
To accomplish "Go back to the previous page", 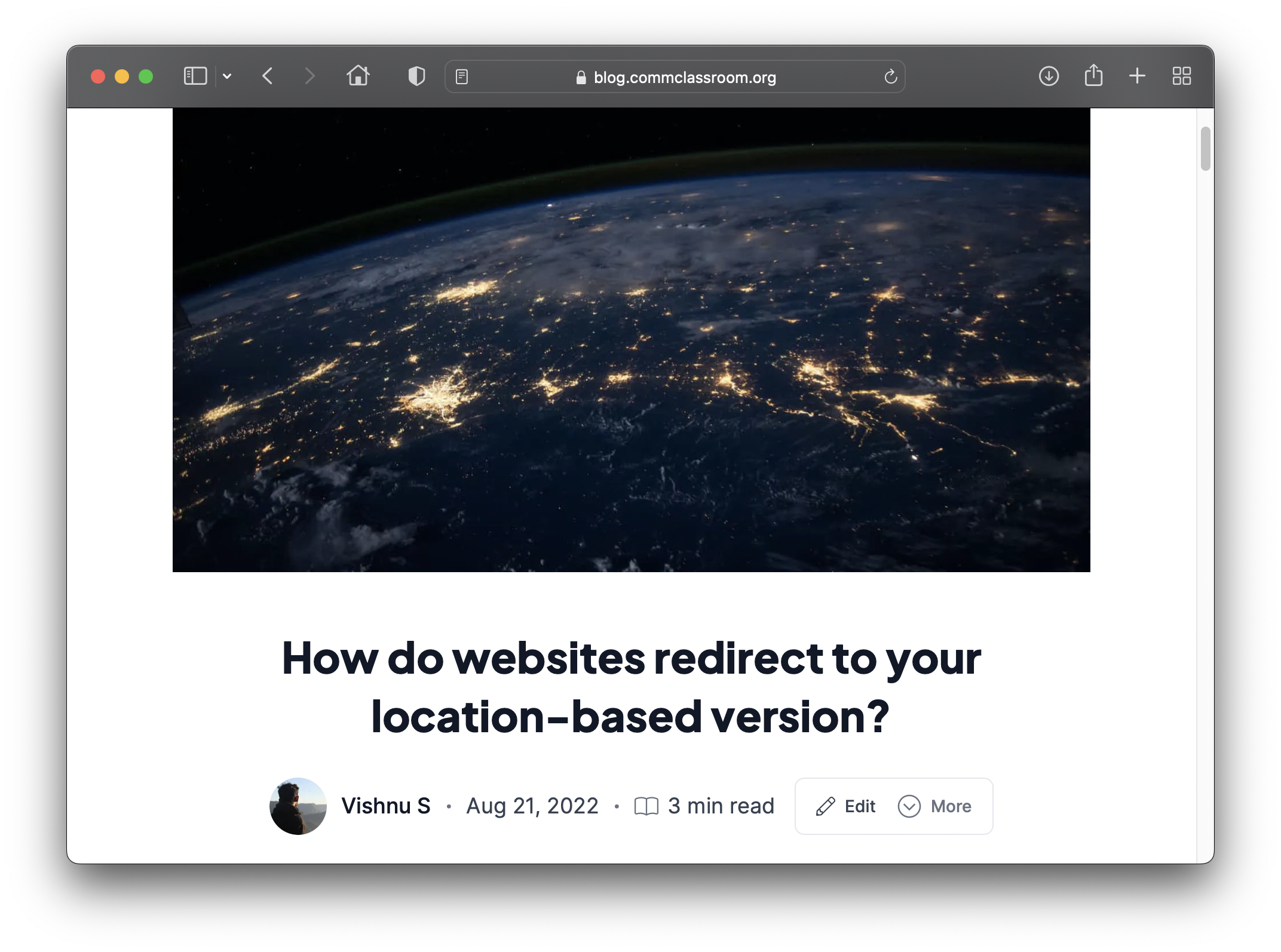I will point(268,76).
